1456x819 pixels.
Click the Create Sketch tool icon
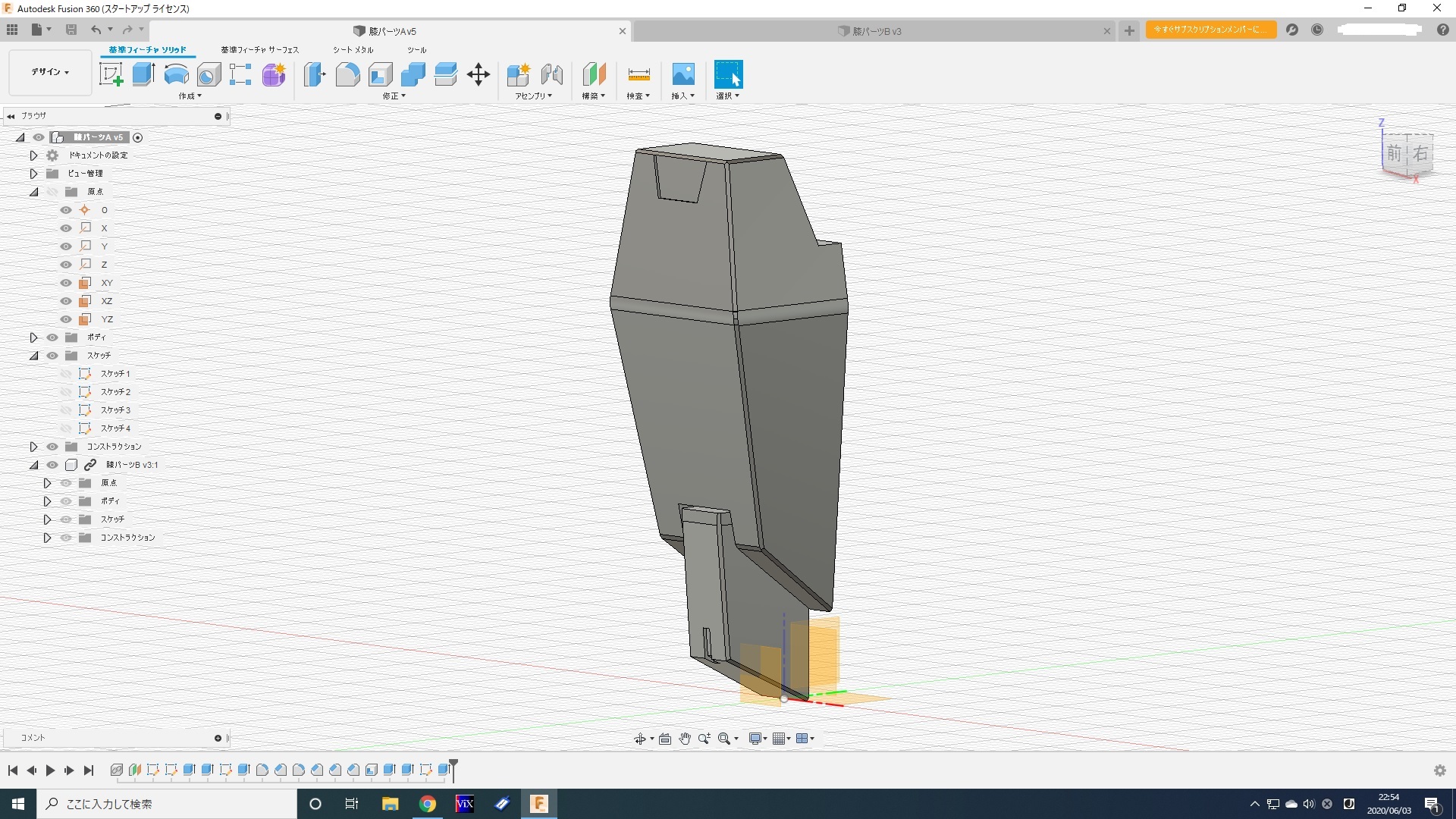pos(111,74)
